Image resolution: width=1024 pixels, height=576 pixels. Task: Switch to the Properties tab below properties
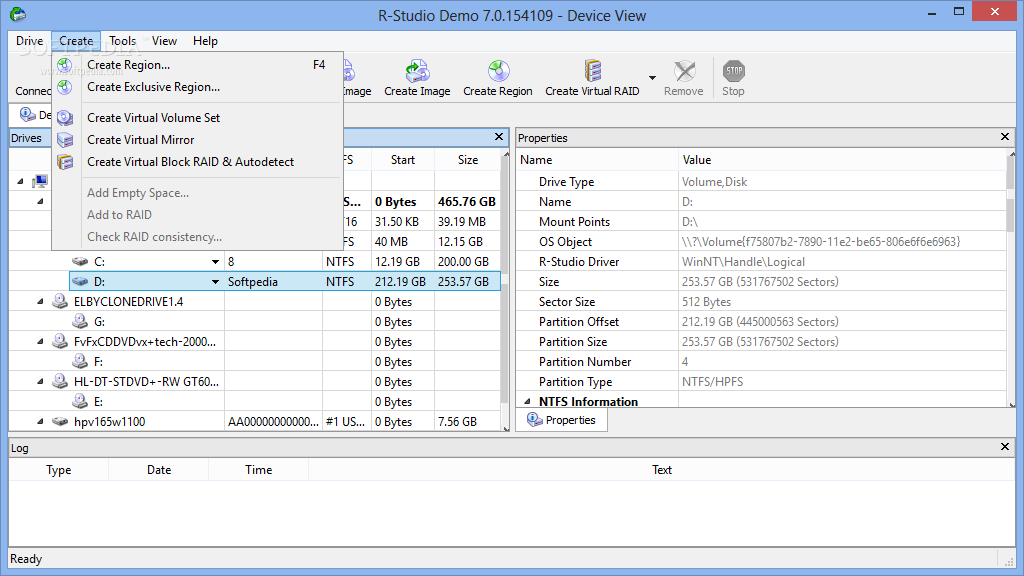pos(562,420)
